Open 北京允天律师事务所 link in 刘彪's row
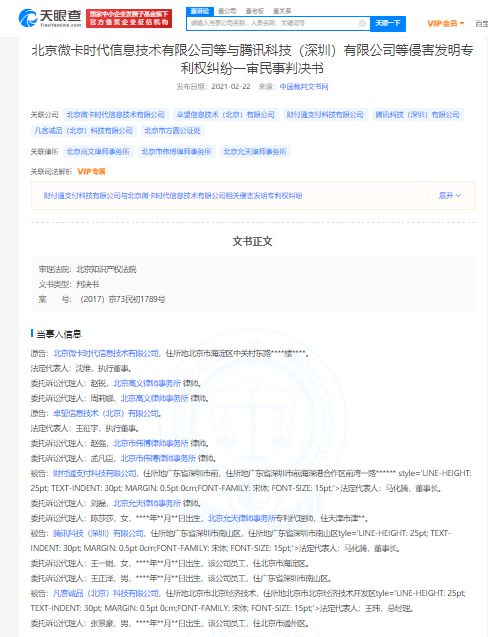The width and height of the screenshot is (488, 637). tap(147, 503)
